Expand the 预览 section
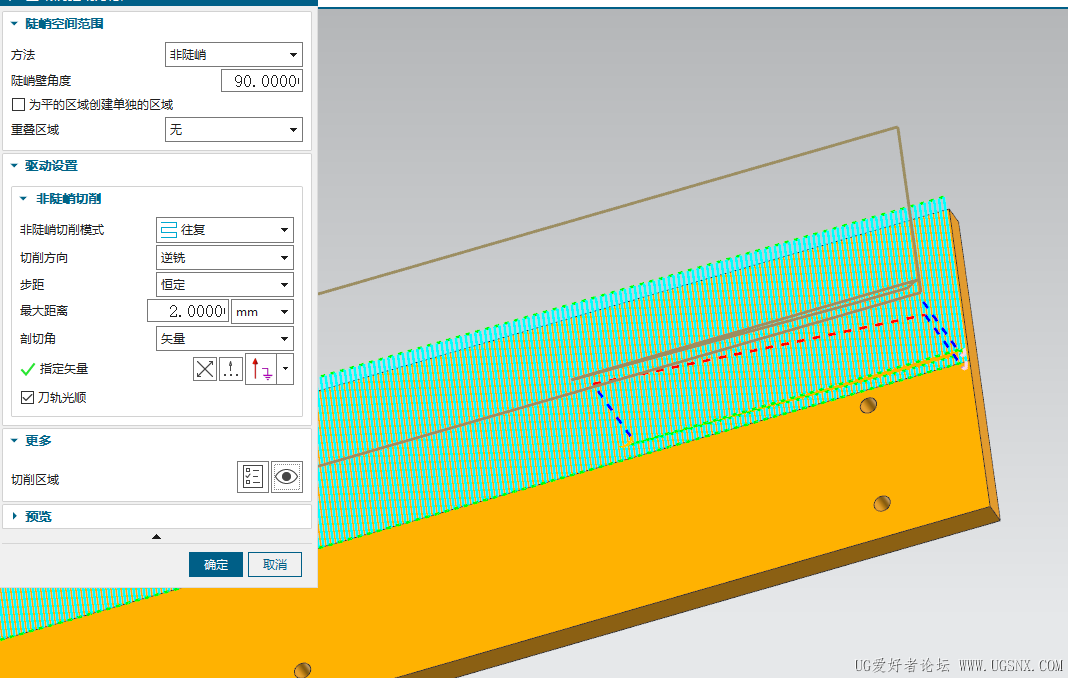This screenshot has width=1068, height=678. (x=14, y=516)
